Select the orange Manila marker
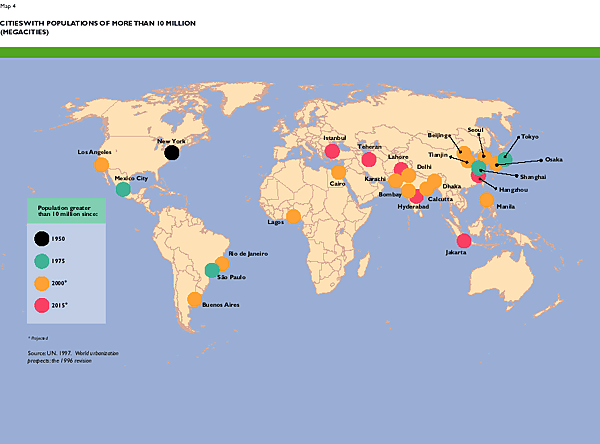 (486, 200)
